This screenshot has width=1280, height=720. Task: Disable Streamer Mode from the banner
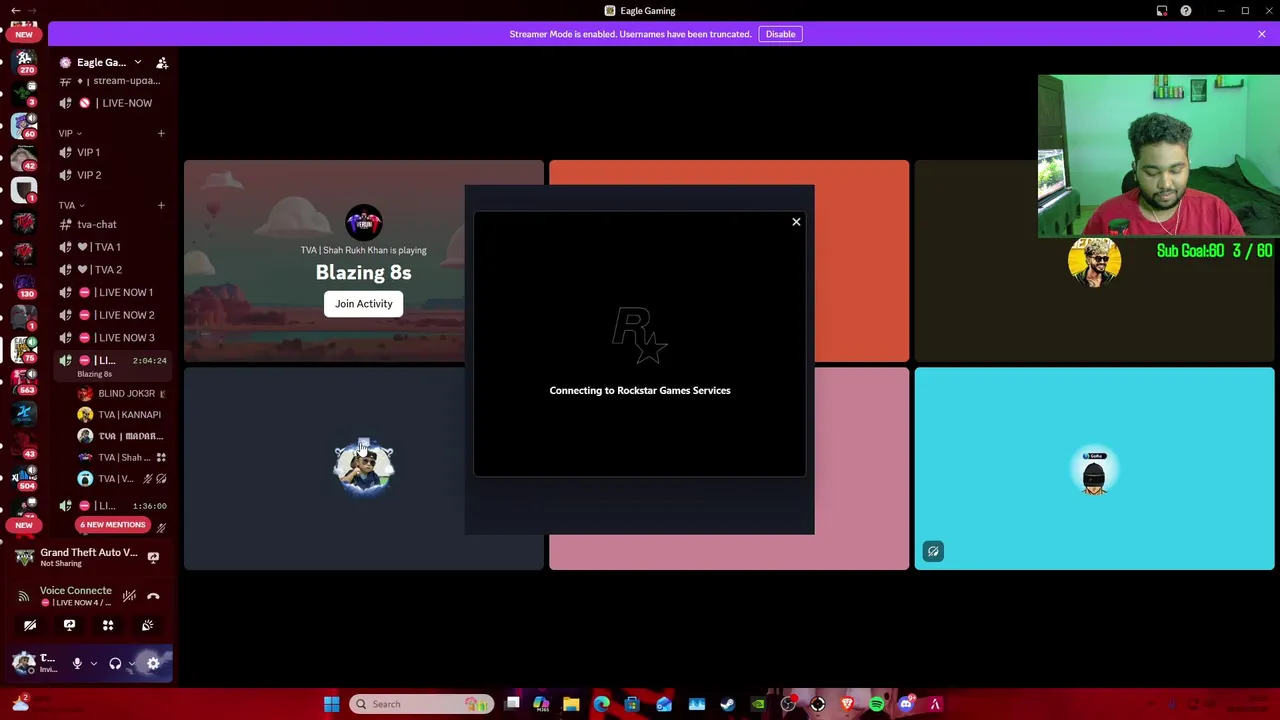pos(780,34)
